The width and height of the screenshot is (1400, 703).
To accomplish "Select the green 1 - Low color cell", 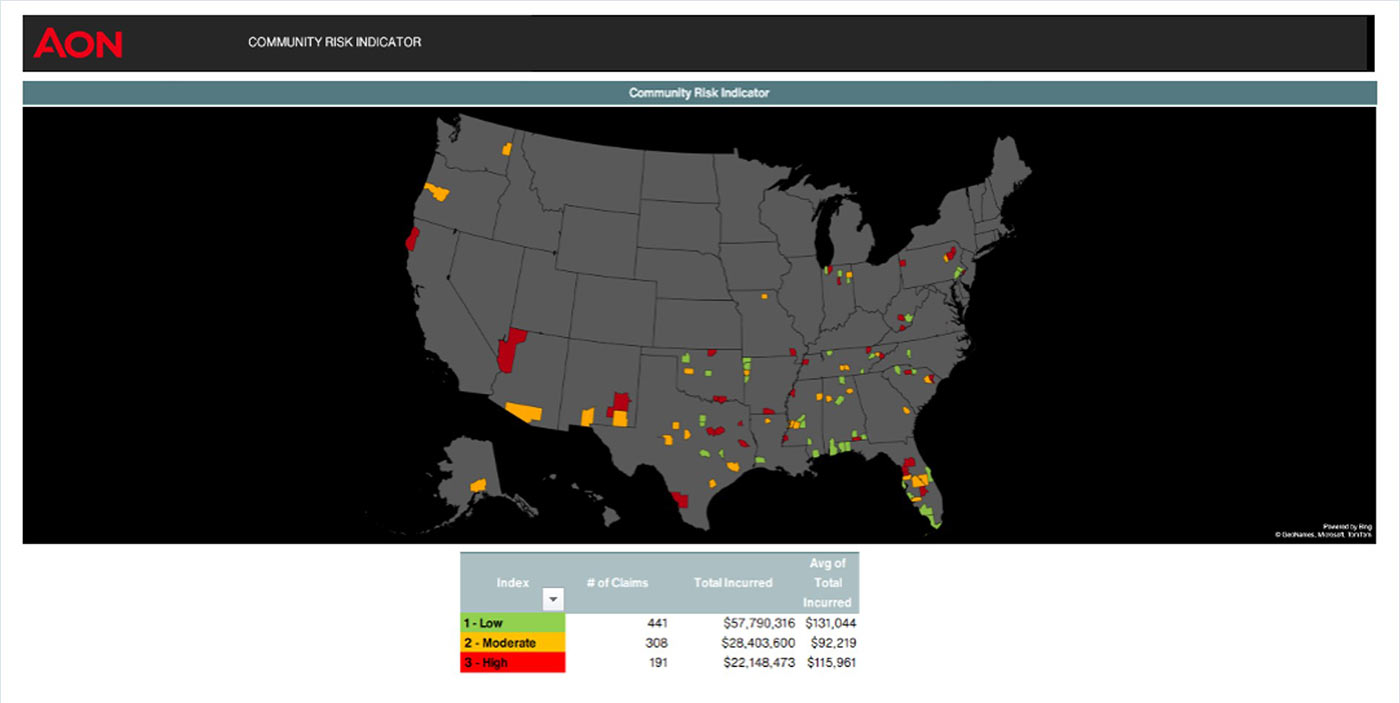I will 512,622.
